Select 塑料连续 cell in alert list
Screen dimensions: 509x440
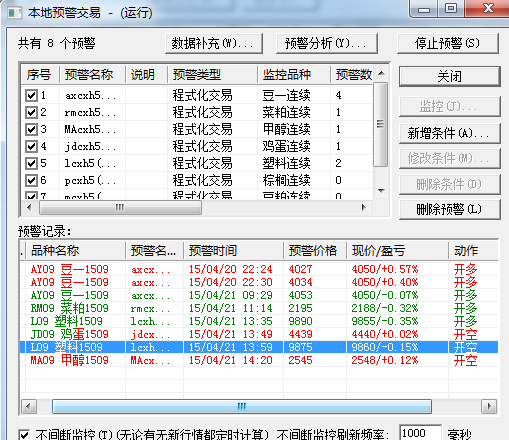click(287, 163)
